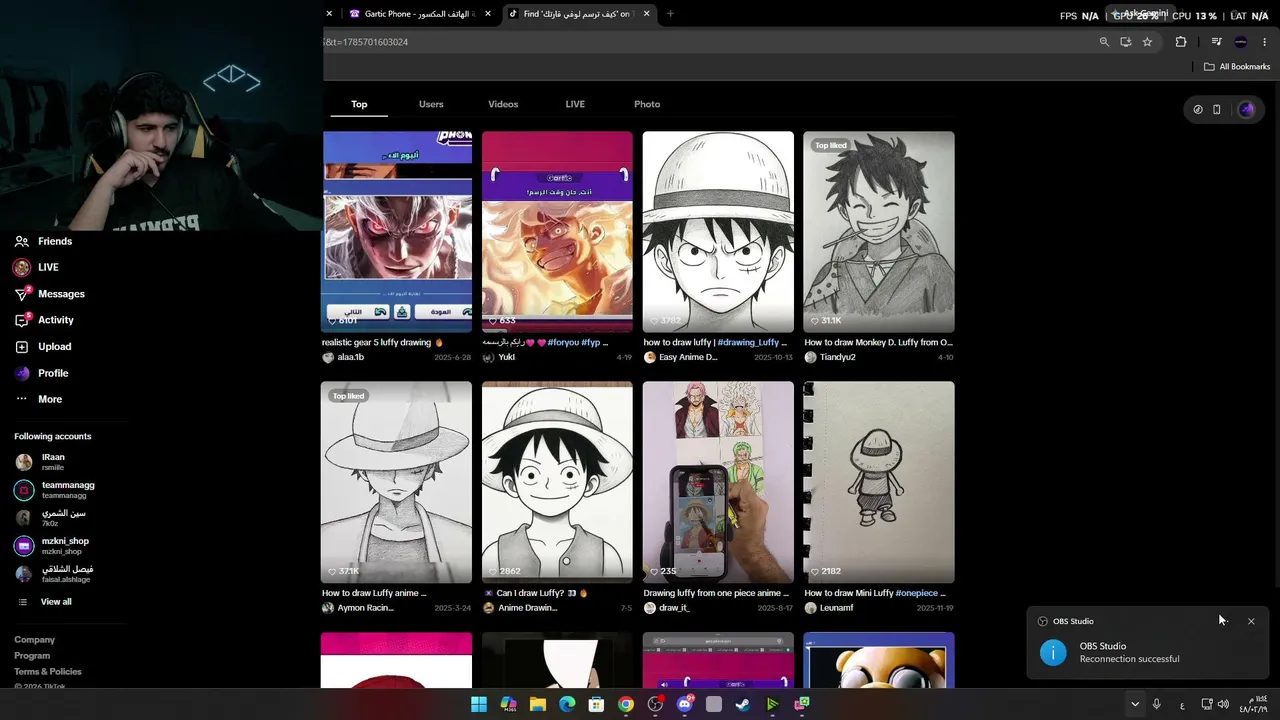Viewport: 1280px width, 720px height.
Task: Go to LIVE in the left sidebar
Action: pyautogui.click(x=36, y=267)
